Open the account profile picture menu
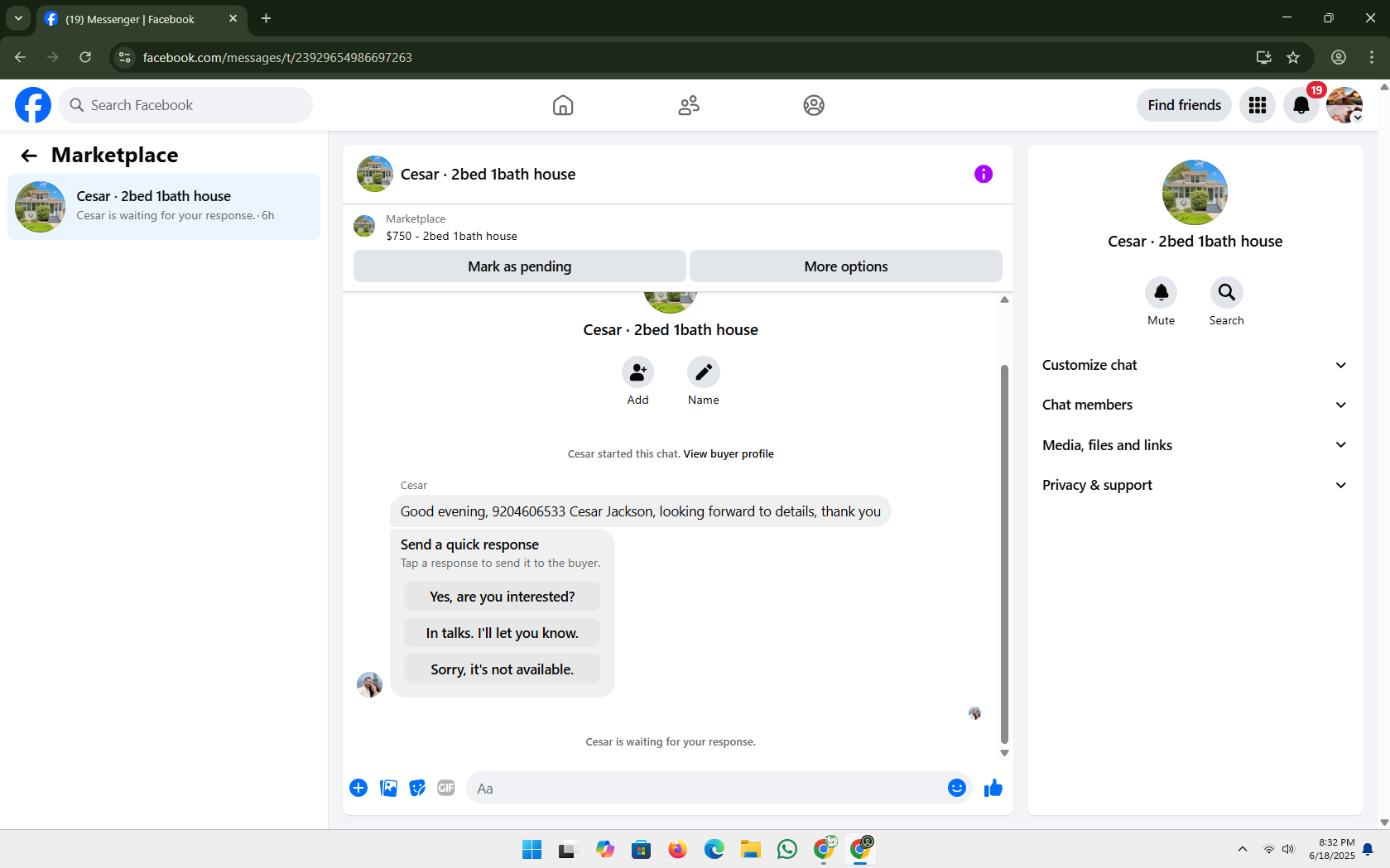1390x868 pixels. 1344,105
